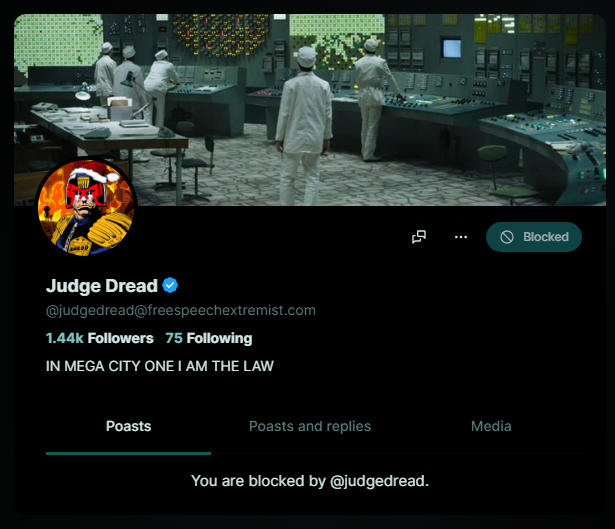Click the @judgedread mention in blocked notice

pos(379,481)
